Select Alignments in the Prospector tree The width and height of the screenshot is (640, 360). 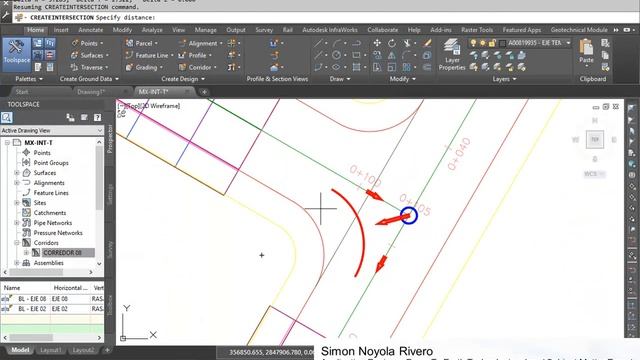pos(49,183)
